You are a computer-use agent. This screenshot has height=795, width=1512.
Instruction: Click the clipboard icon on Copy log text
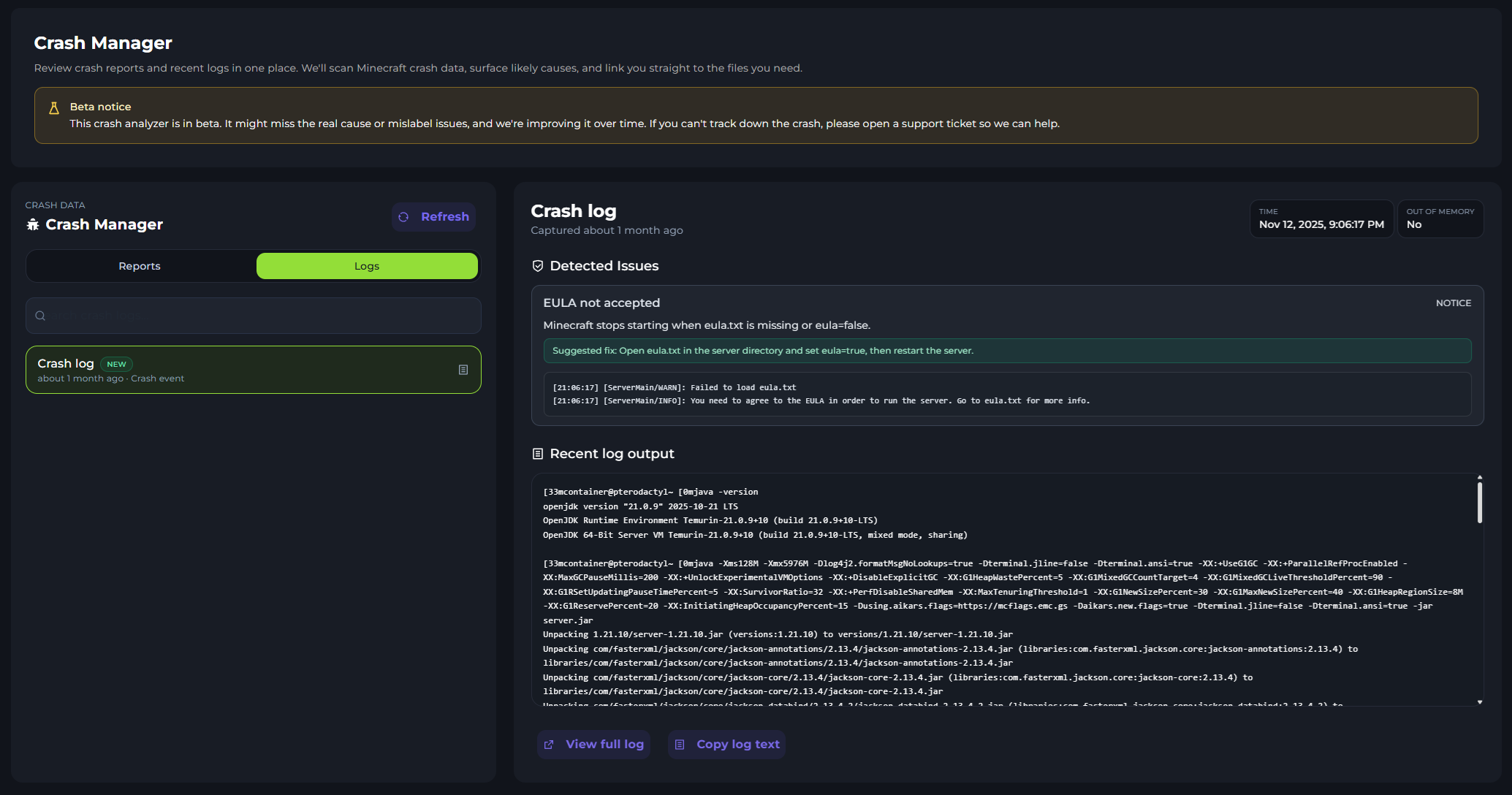click(x=680, y=745)
